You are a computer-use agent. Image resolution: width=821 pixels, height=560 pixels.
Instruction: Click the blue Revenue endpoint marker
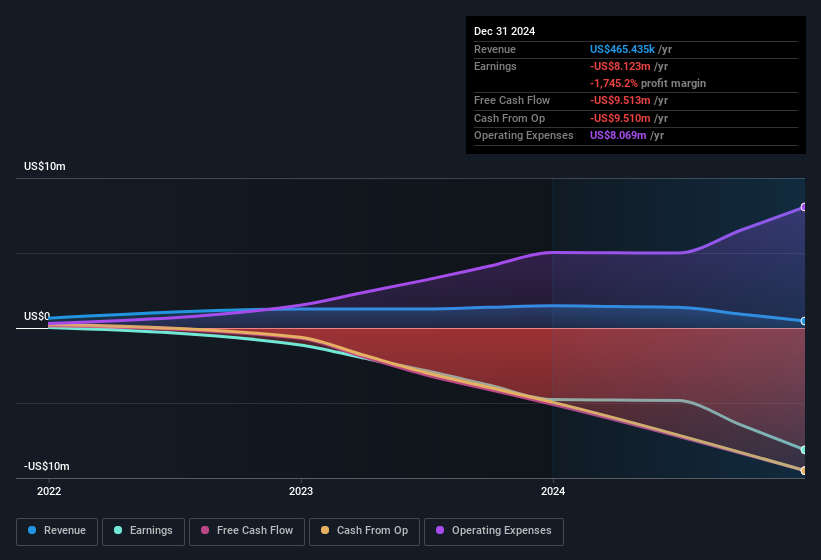coord(803,321)
